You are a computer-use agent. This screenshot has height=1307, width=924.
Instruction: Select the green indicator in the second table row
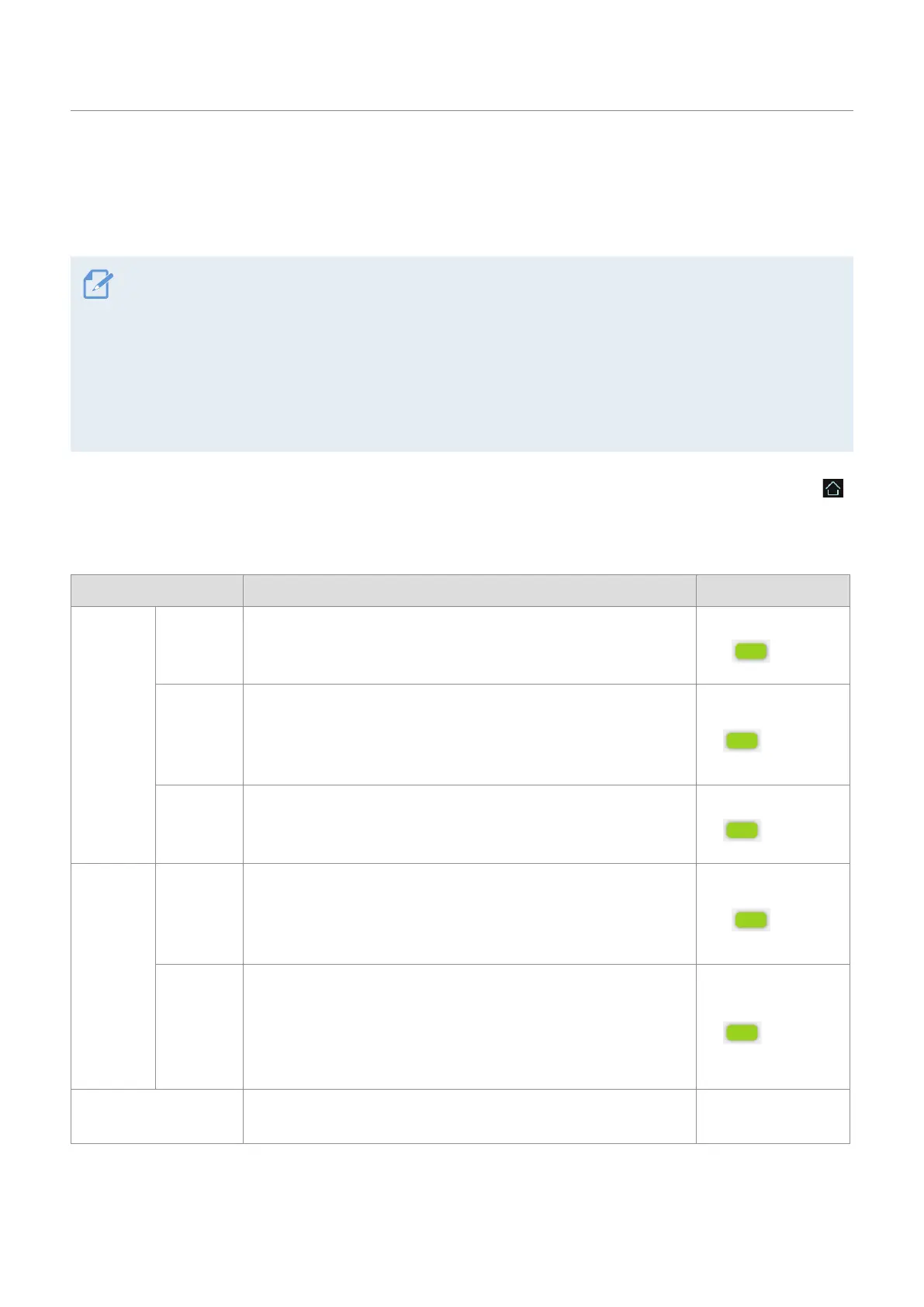[741, 740]
